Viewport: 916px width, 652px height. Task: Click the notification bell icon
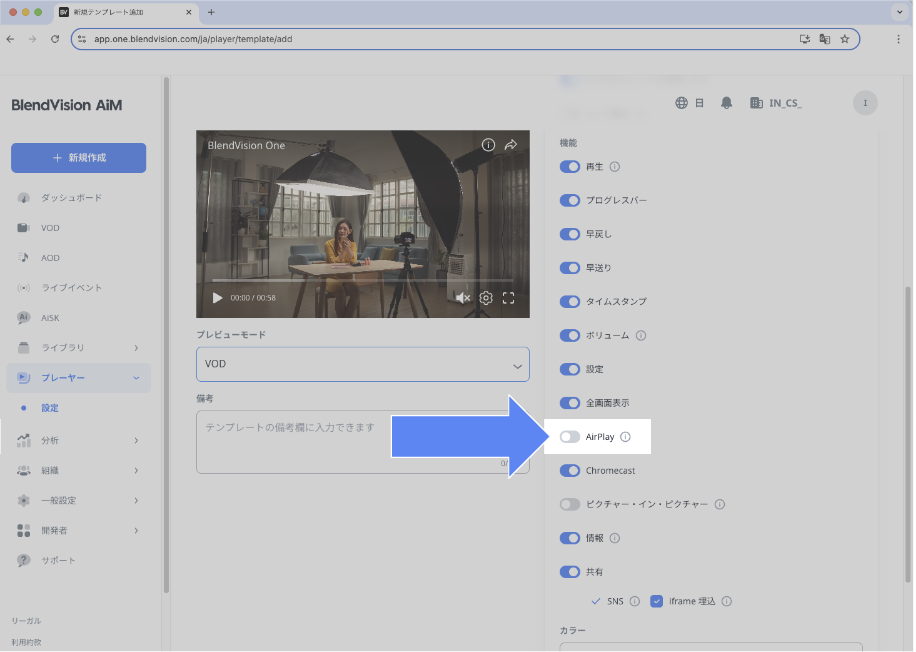[x=726, y=103]
